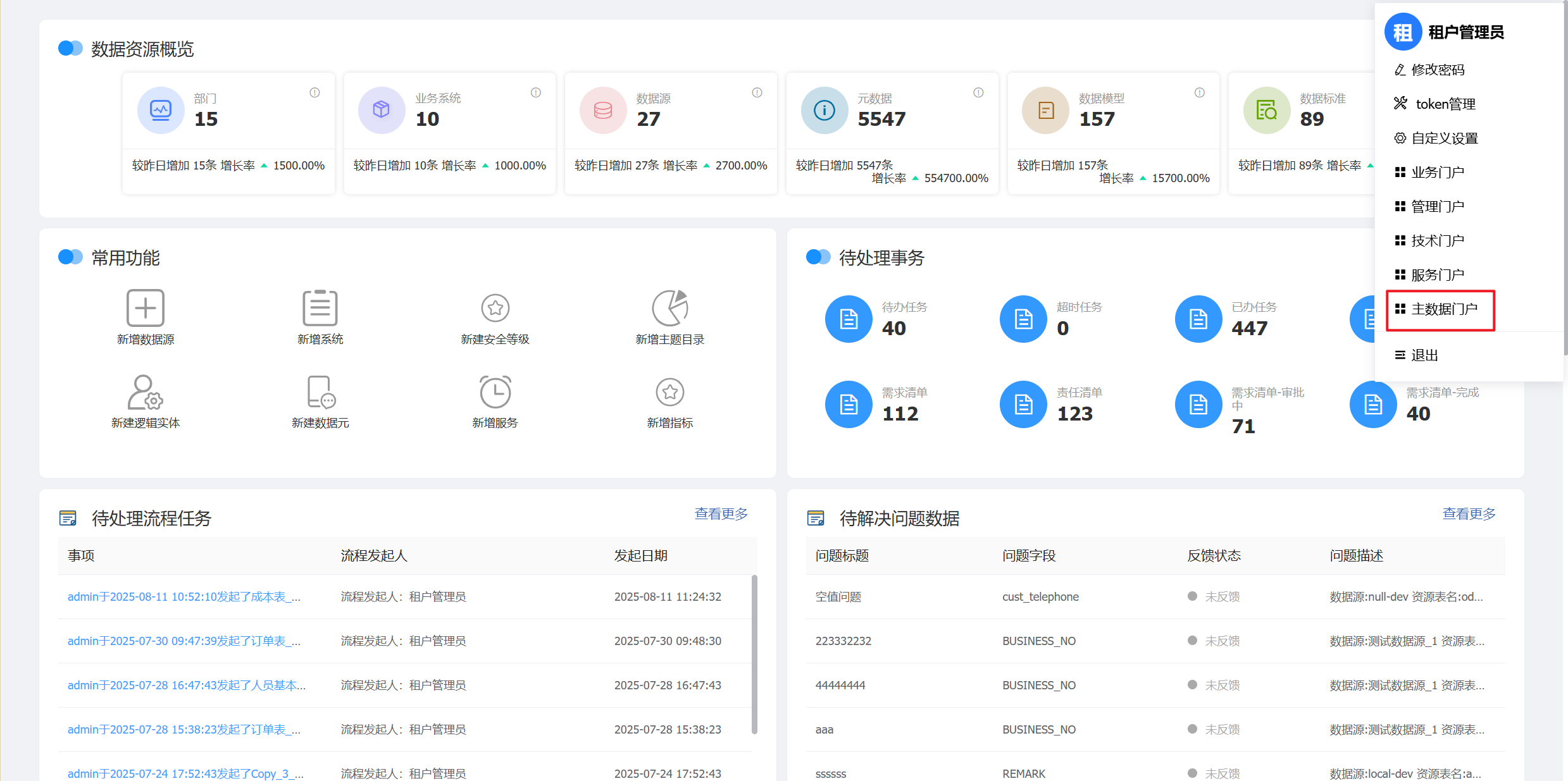The image size is (1568, 781).
Task: Click the 新建逻辑实体 user gear icon
Action: coord(146,392)
